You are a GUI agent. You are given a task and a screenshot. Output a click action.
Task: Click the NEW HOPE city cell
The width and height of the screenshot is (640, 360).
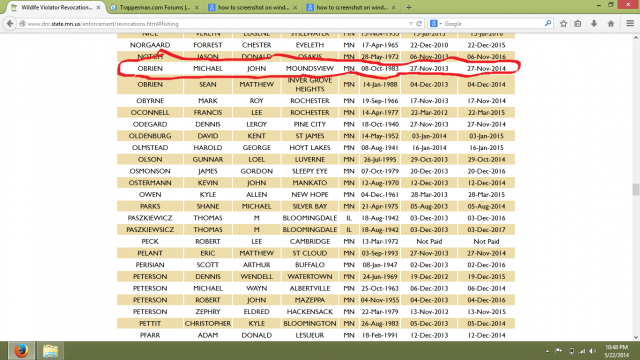tap(310, 194)
